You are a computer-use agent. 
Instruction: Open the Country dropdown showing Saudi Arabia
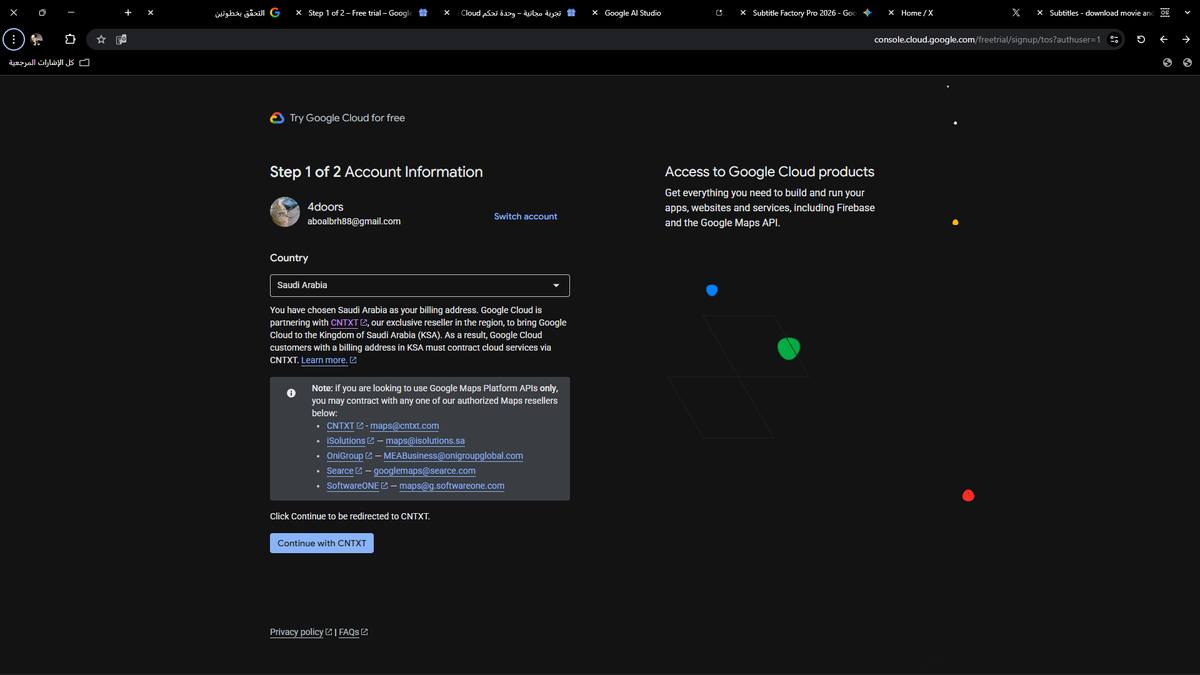click(420, 285)
